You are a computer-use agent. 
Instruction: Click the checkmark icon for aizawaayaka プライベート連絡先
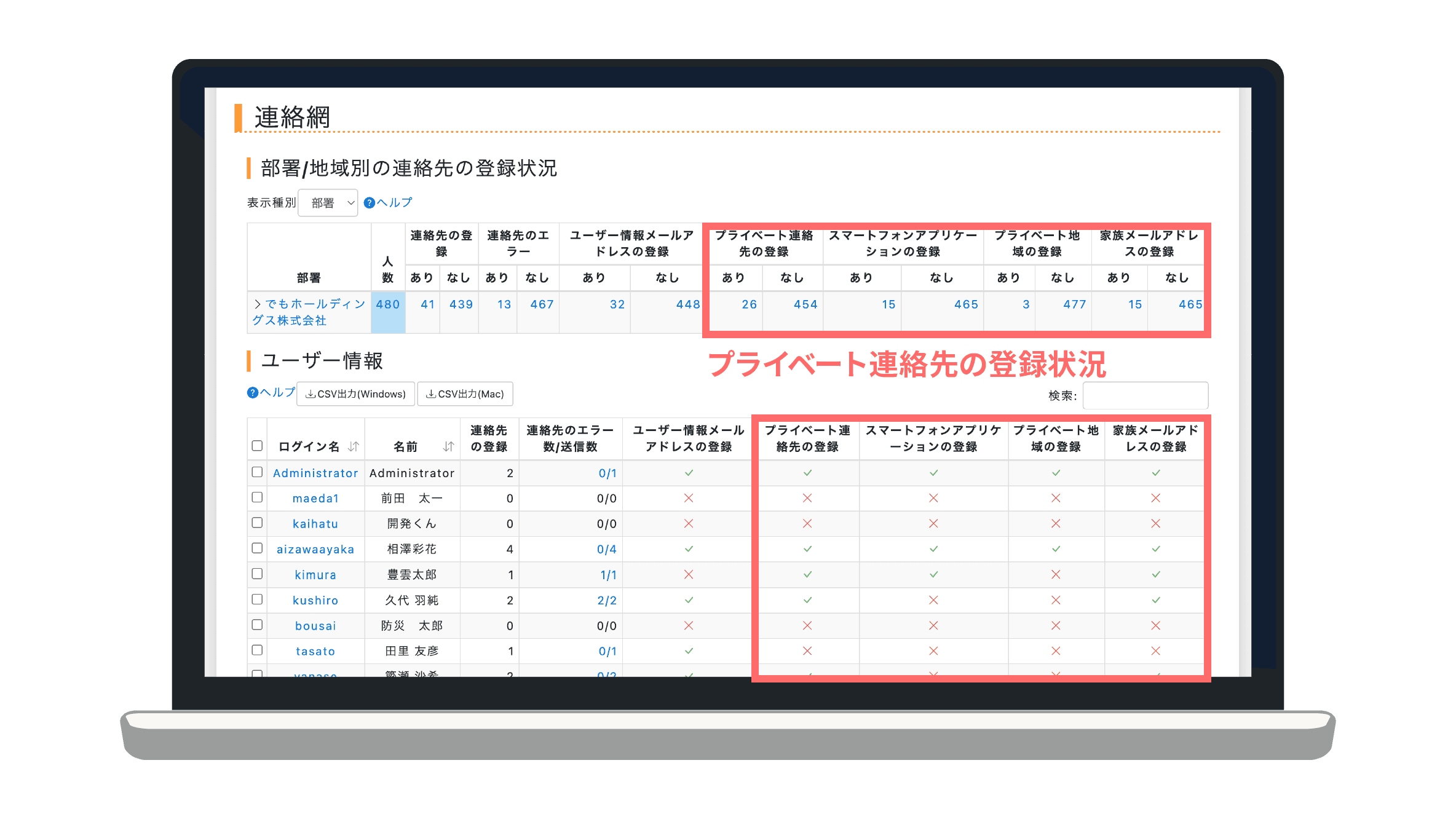tap(809, 549)
